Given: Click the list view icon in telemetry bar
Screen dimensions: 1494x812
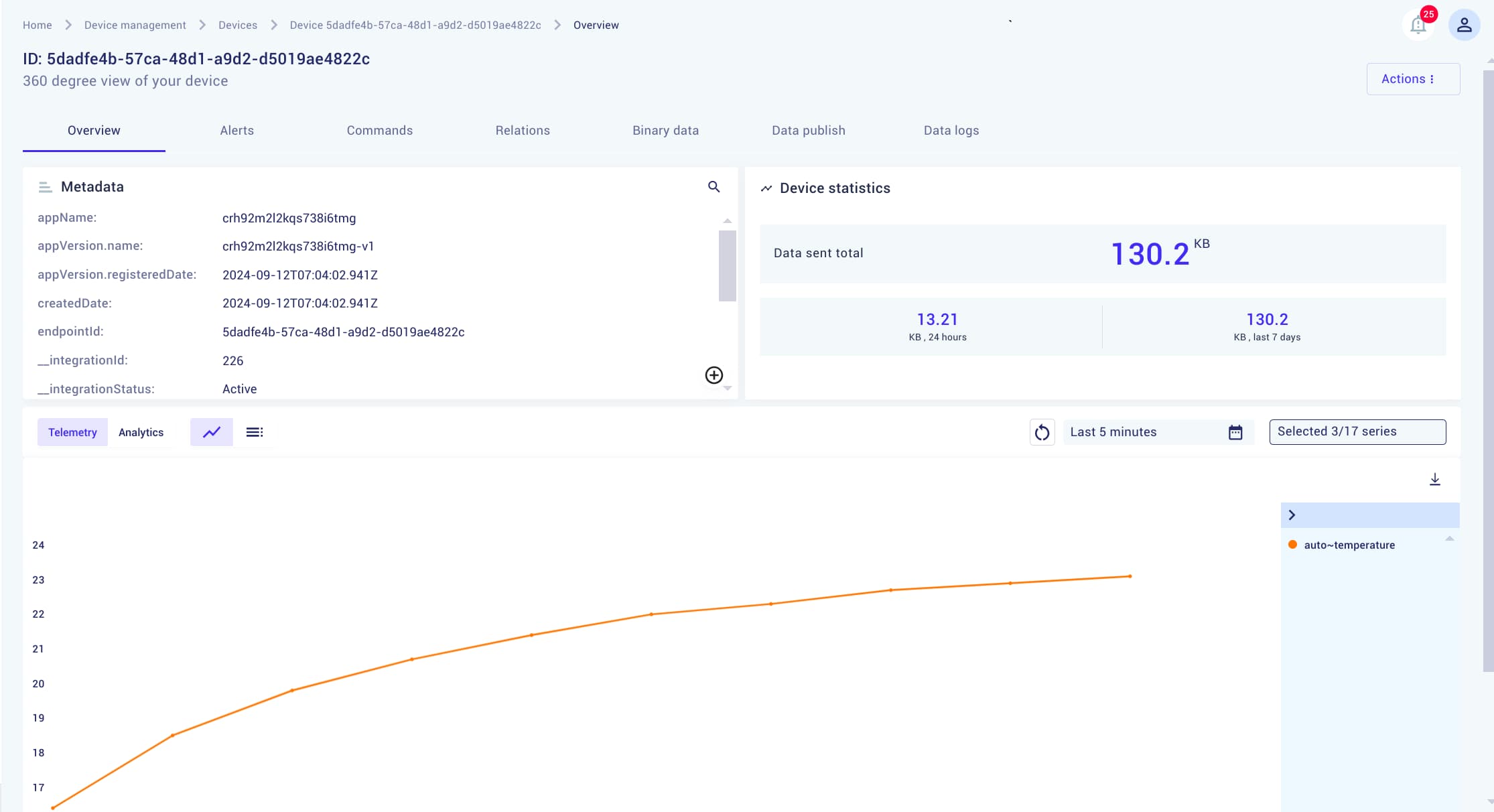Looking at the screenshot, I should coord(254,432).
